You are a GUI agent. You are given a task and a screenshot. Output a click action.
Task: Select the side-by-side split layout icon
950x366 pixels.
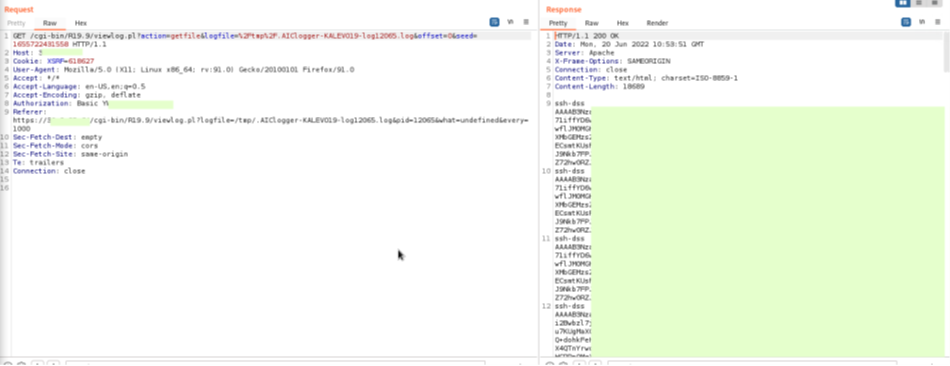(903, 3)
